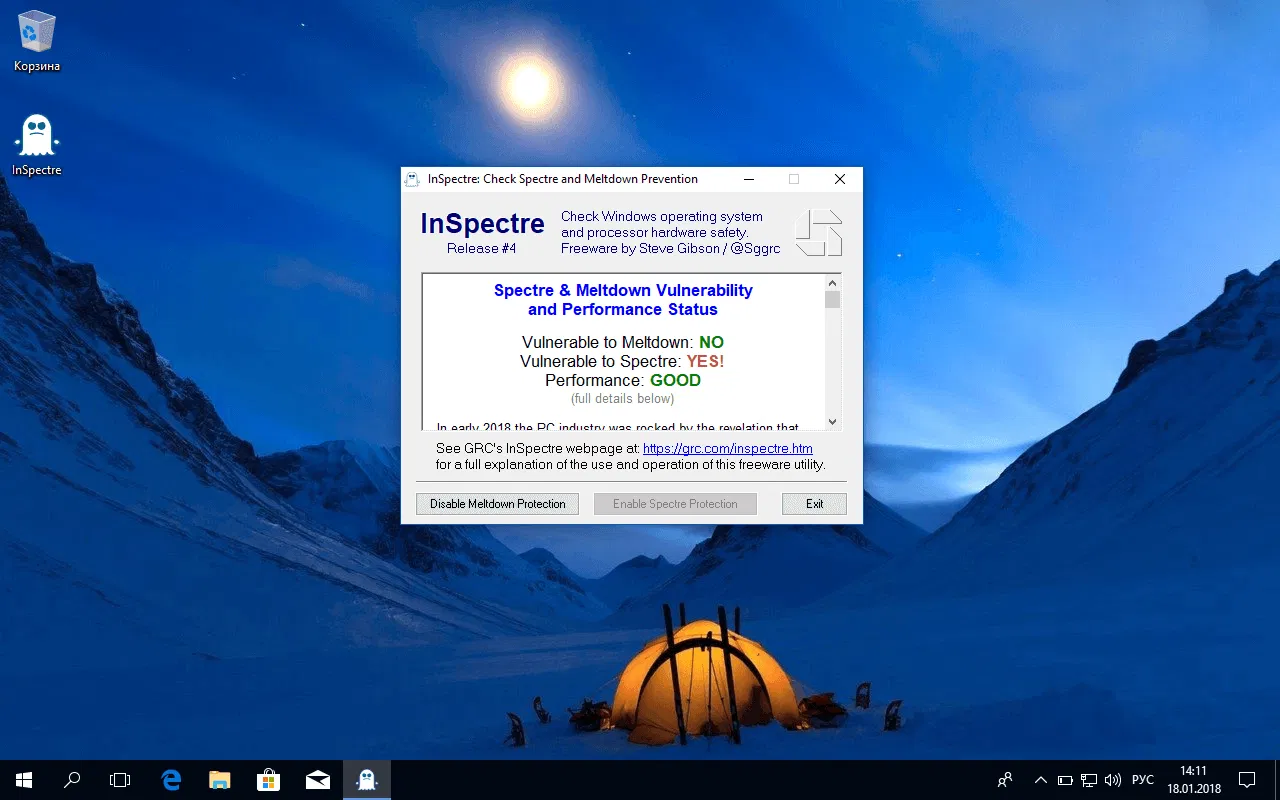Image resolution: width=1280 pixels, height=800 pixels.
Task: Click the Exit button in InSpectre
Action: [x=815, y=504]
